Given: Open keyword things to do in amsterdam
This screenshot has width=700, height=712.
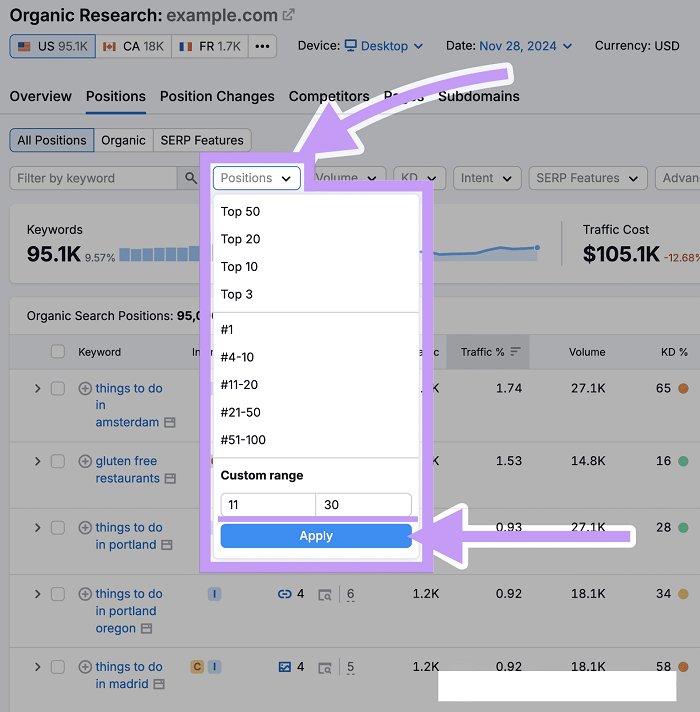Looking at the screenshot, I should click(x=129, y=405).
